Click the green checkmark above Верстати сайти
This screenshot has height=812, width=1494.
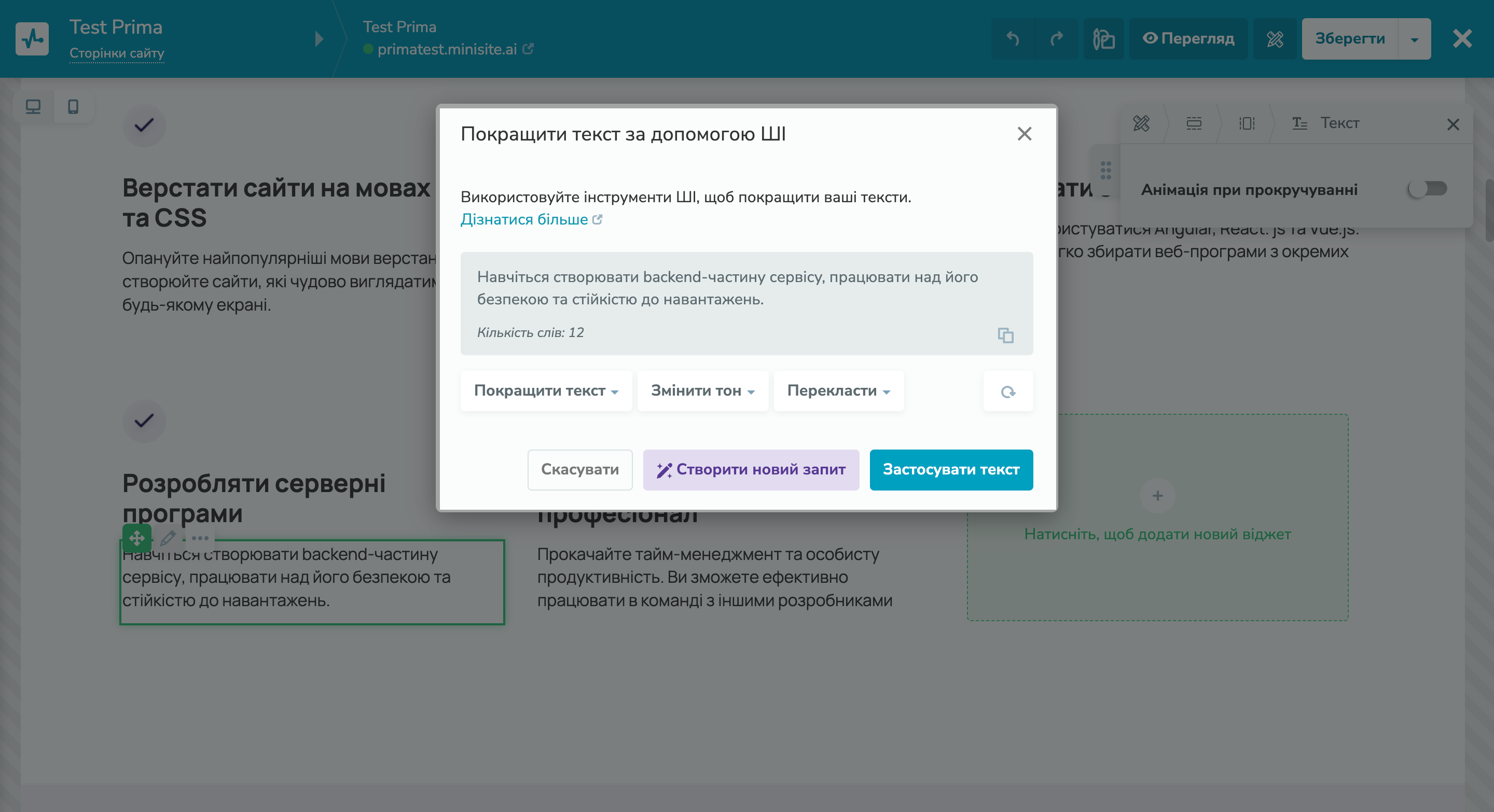point(144,125)
